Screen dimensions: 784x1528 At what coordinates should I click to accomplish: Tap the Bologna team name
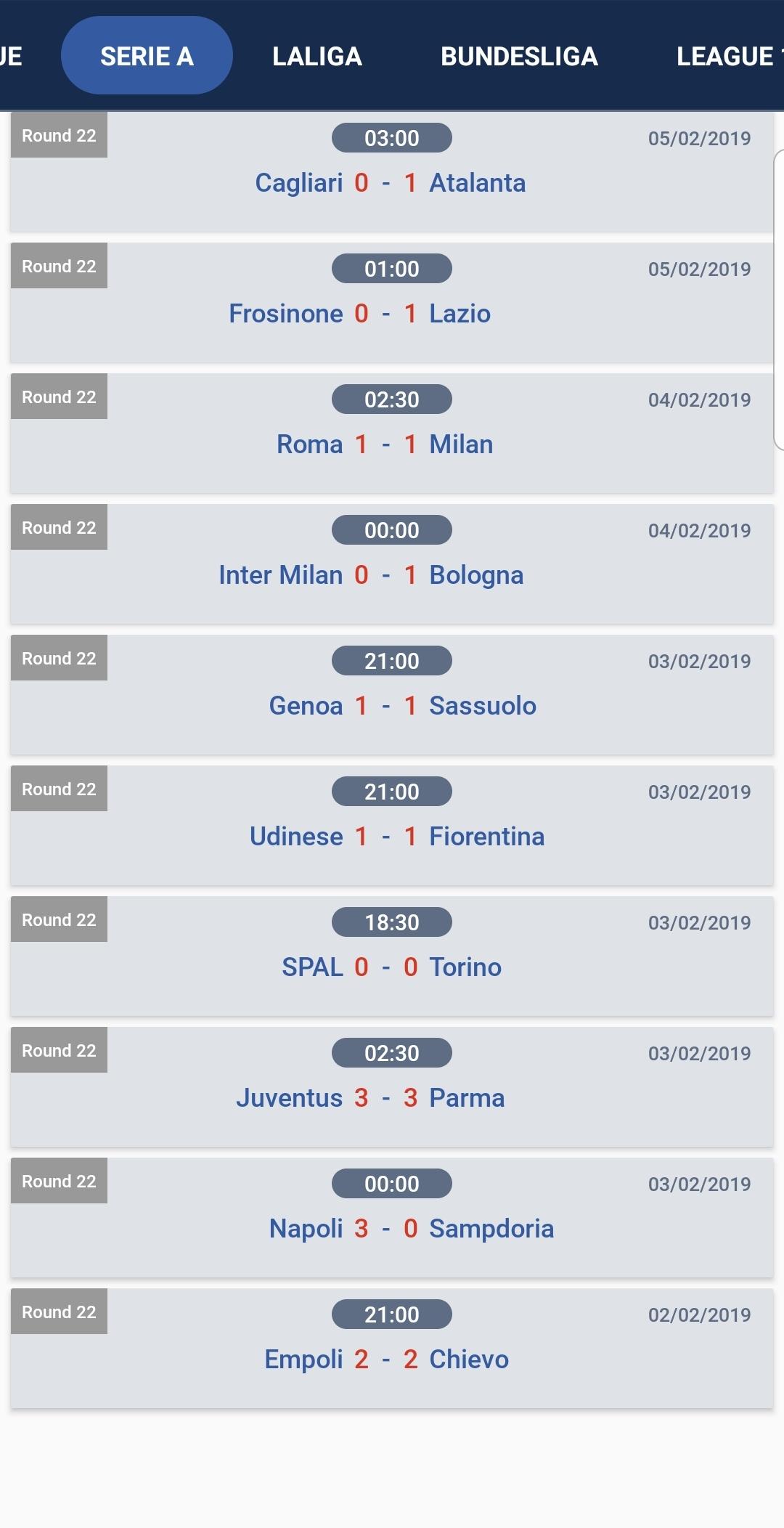(476, 575)
